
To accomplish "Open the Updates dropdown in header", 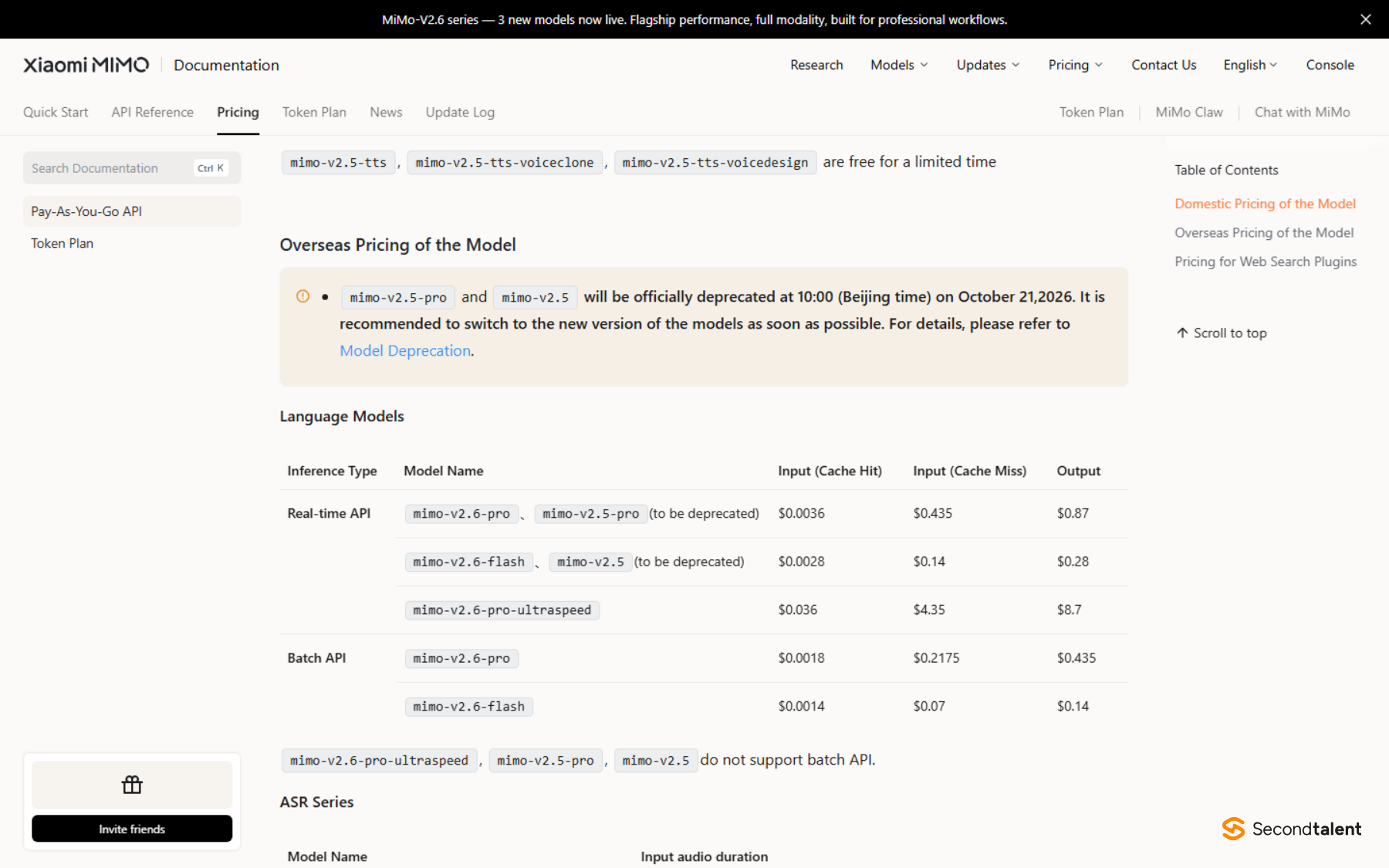I will [988, 65].
